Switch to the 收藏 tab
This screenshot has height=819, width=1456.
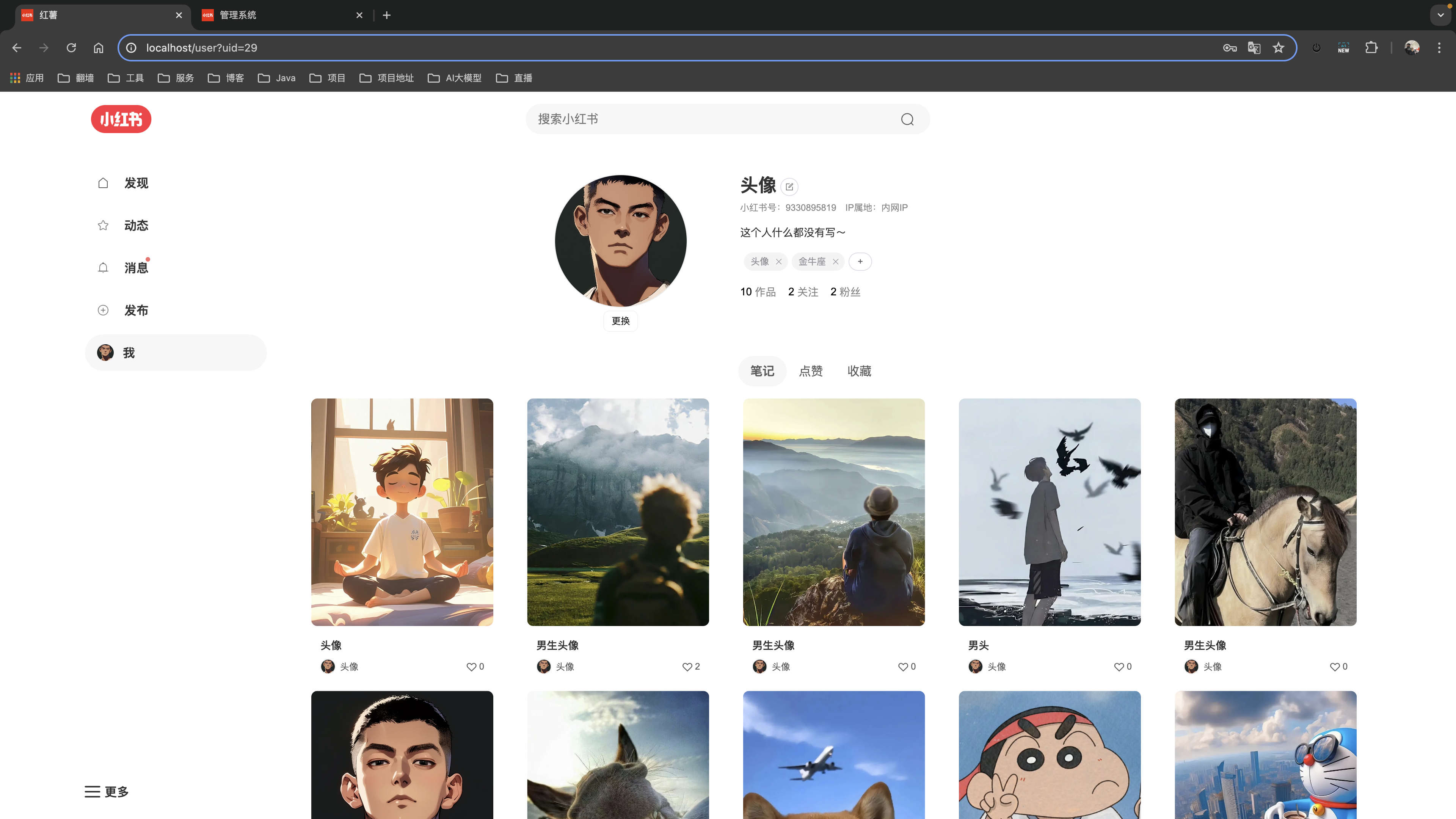pos(859,371)
